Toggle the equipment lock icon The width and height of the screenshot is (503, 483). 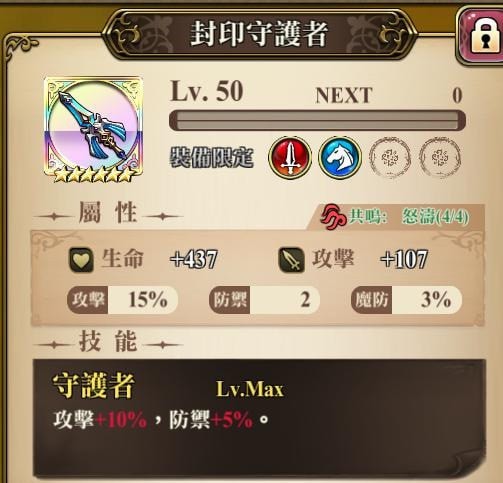[x=482, y=36]
